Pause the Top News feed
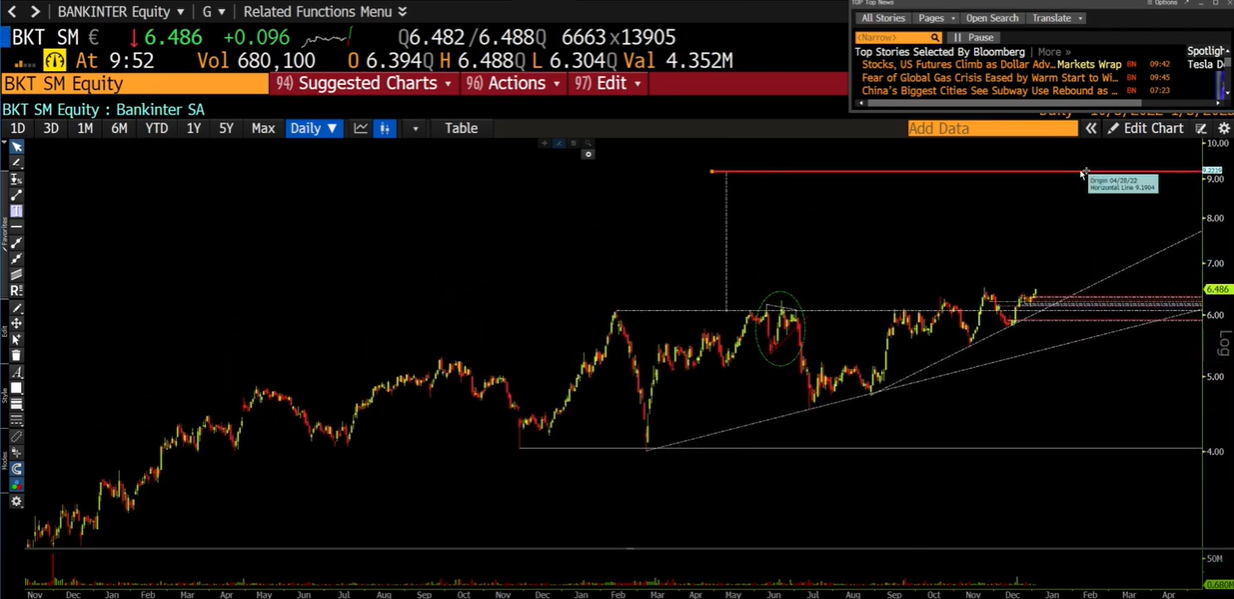 (x=974, y=37)
